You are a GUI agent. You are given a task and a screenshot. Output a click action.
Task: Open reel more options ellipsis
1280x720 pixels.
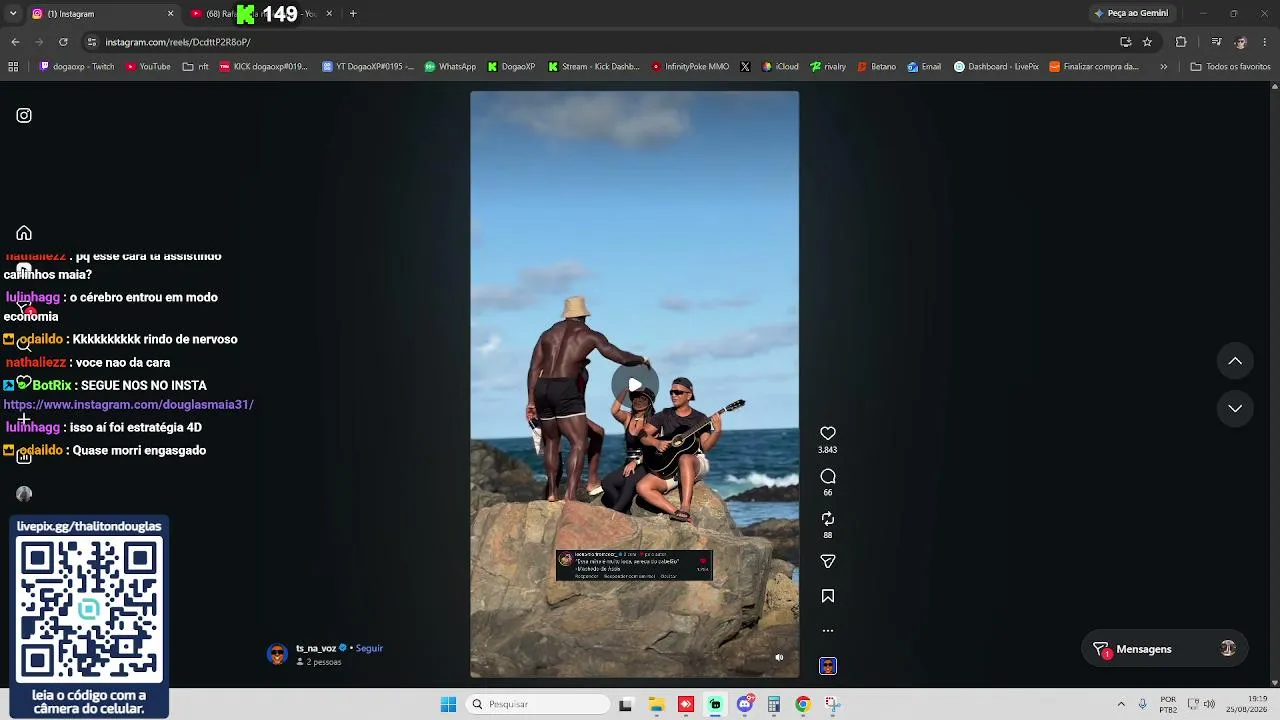[x=828, y=631]
